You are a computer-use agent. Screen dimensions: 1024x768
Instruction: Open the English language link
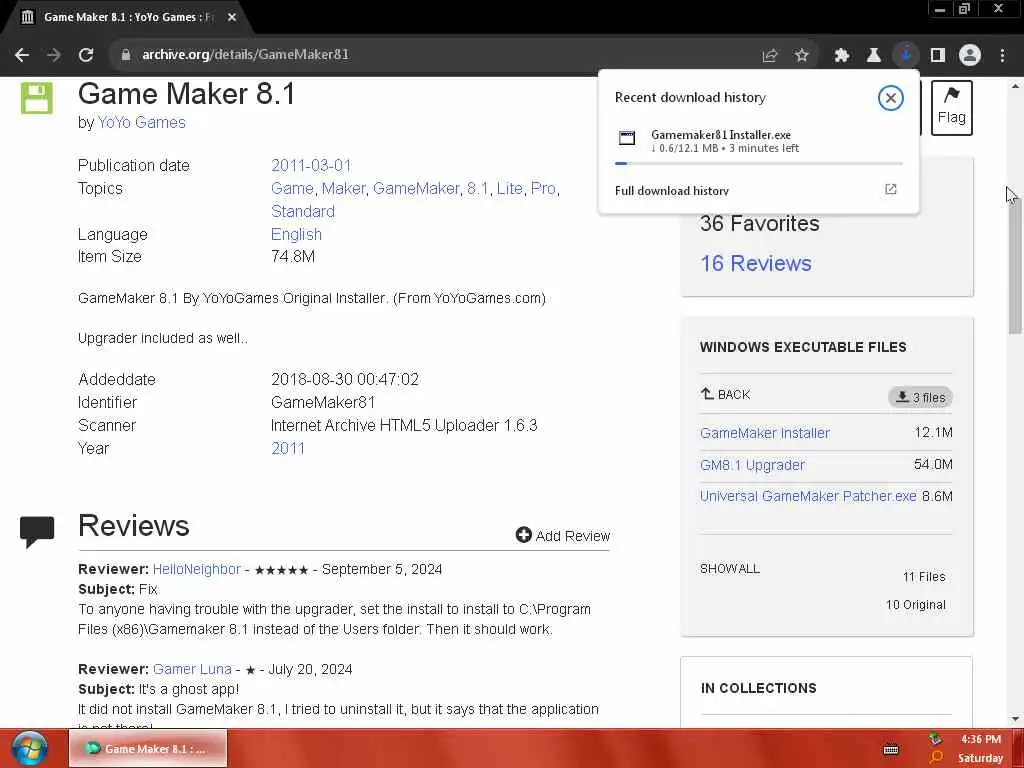(296, 234)
